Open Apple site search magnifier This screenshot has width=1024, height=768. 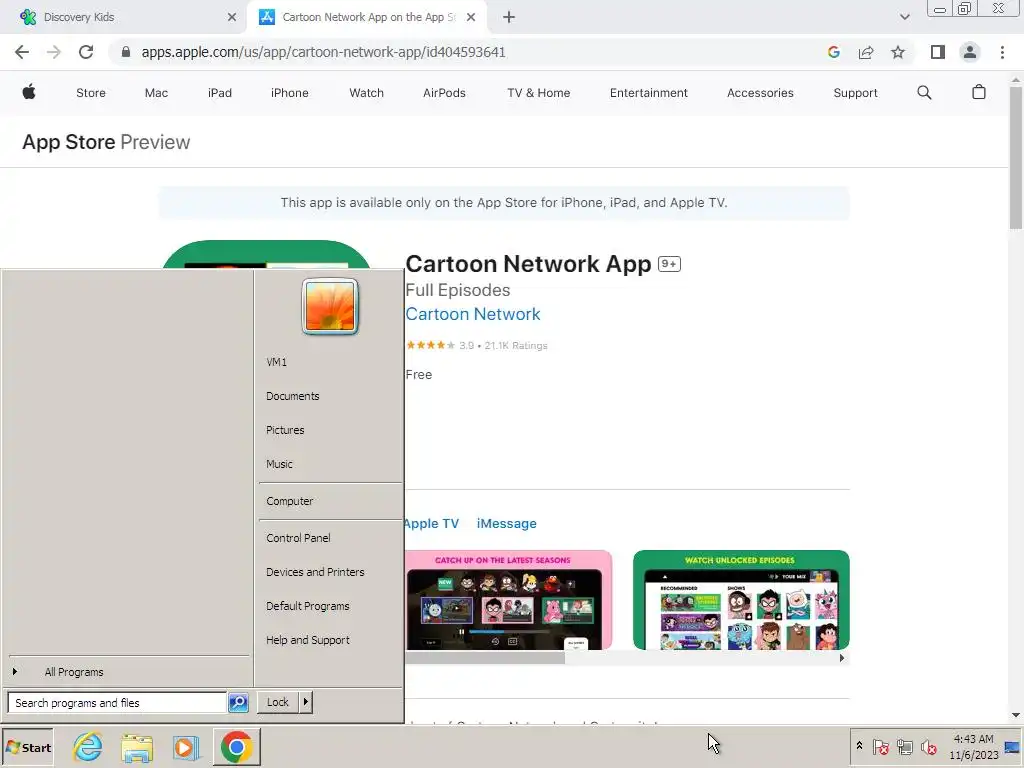coord(924,93)
